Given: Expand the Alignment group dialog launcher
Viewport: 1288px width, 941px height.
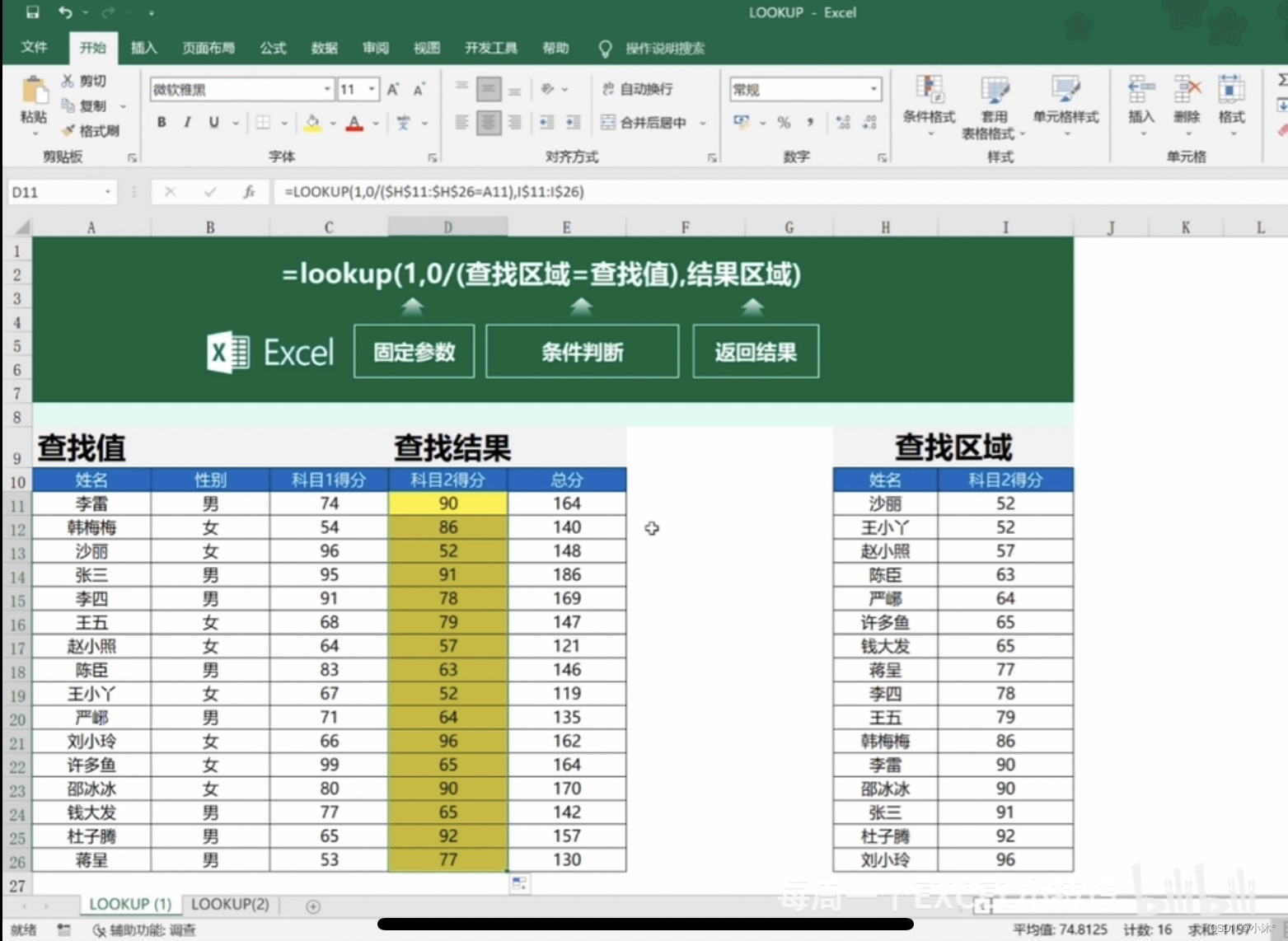Looking at the screenshot, I should [x=712, y=157].
